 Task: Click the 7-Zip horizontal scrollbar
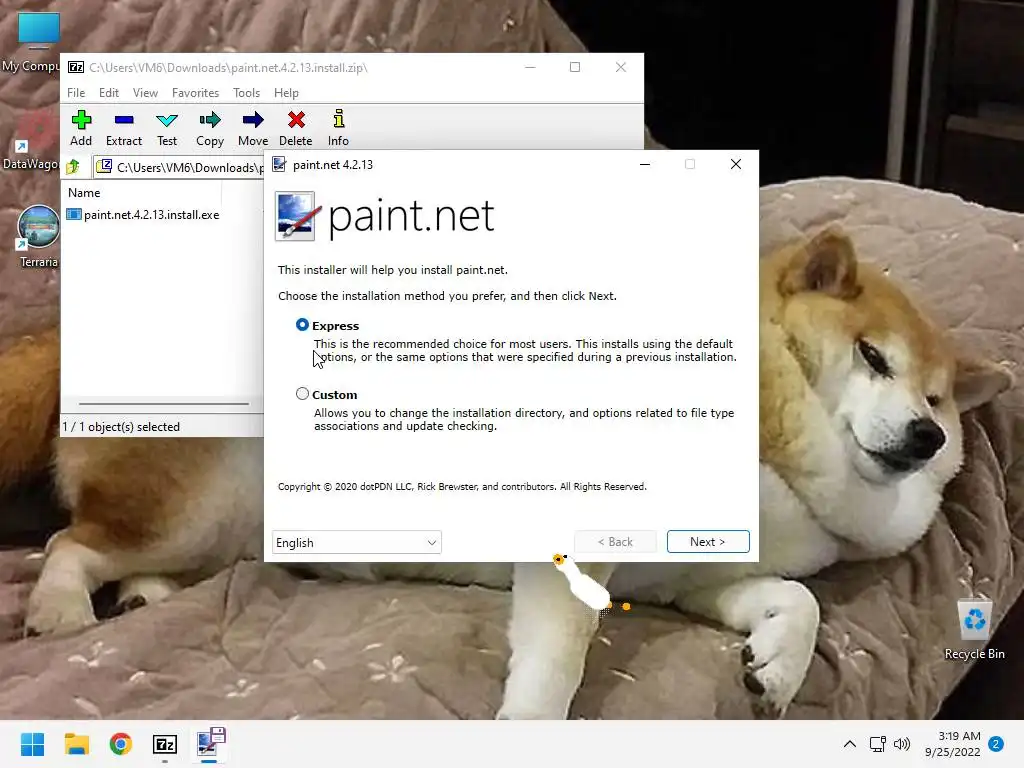tap(163, 404)
